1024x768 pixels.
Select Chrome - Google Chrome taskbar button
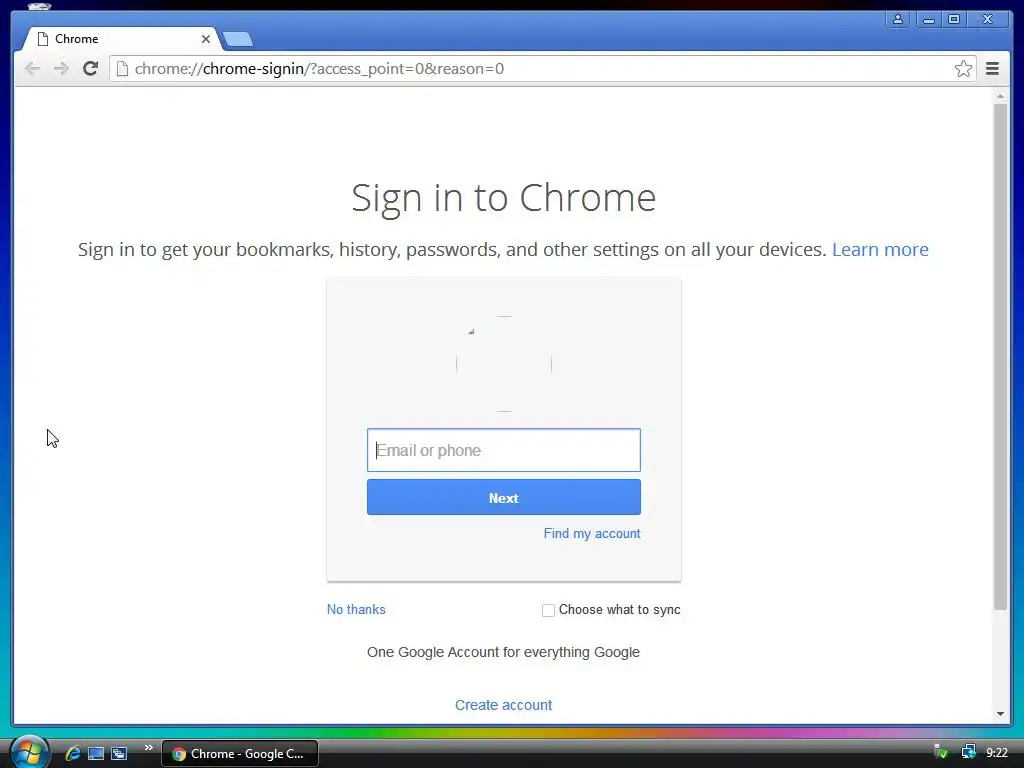point(240,754)
